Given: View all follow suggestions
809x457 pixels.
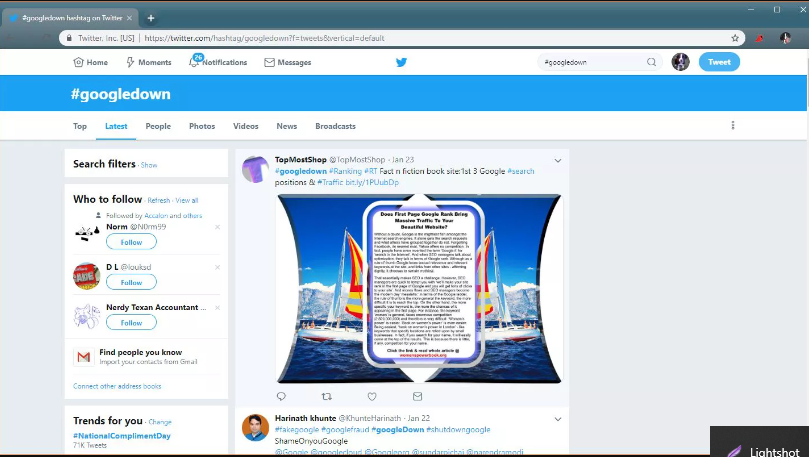Looking at the screenshot, I should (x=187, y=200).
